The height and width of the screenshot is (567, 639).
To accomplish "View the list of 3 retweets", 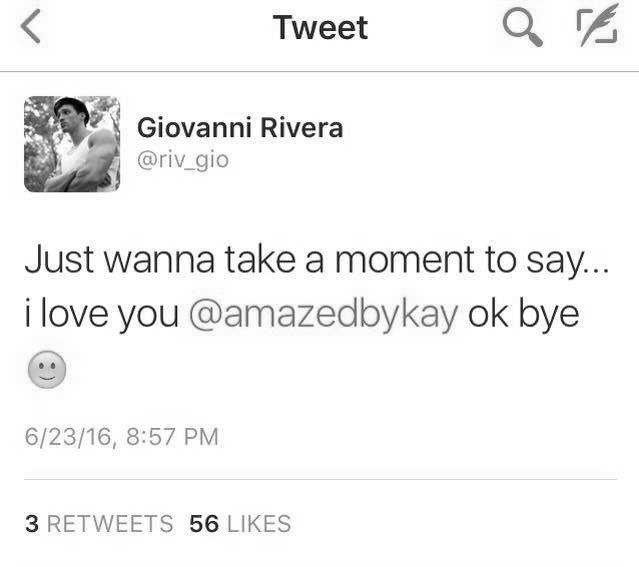I will point(99,524).
